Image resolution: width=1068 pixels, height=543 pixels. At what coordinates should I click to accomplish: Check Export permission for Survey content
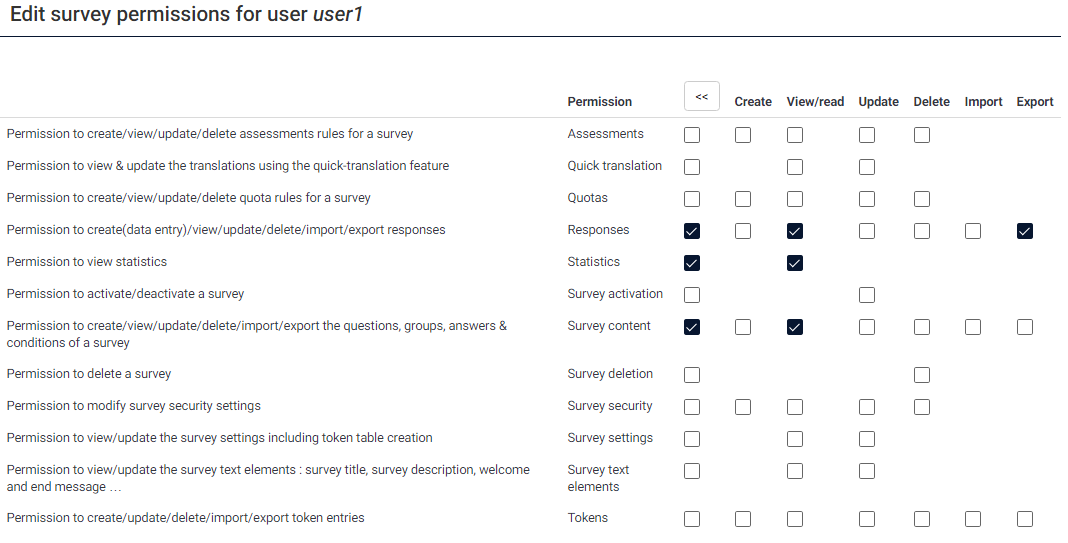1025,327
